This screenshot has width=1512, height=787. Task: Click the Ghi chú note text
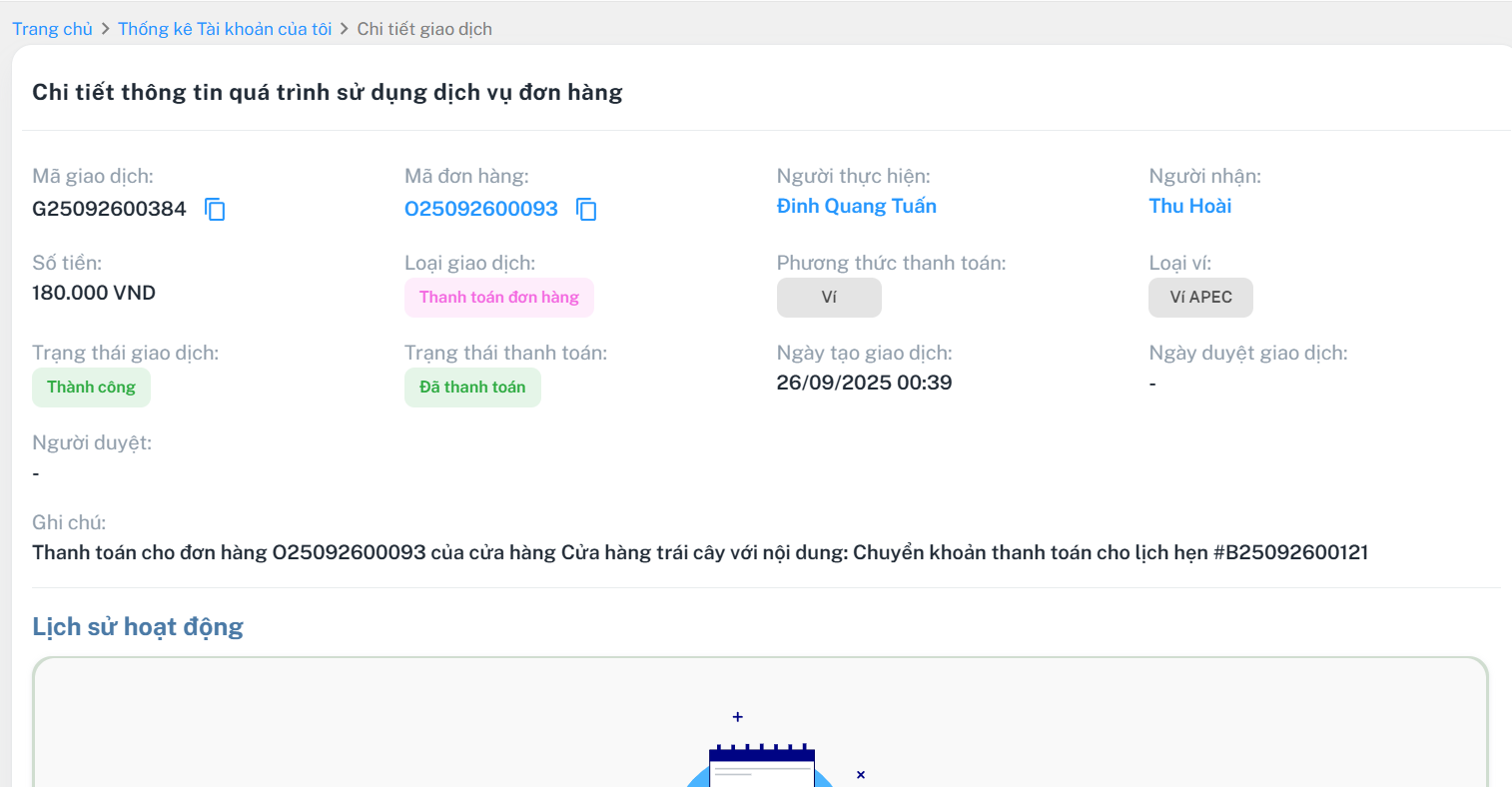[x=699, y=552]
